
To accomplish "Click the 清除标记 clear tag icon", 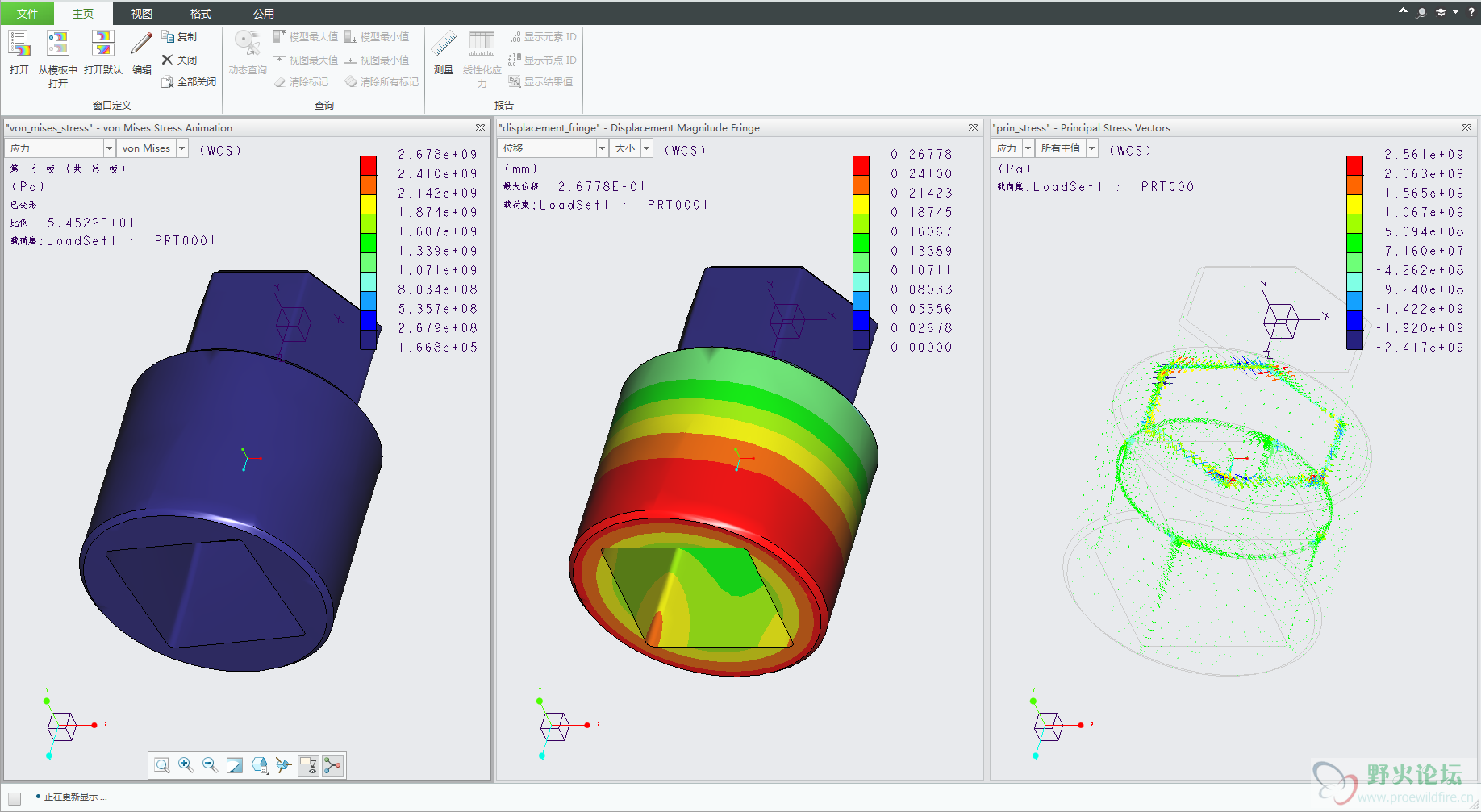I will click(x=280, y=81).
